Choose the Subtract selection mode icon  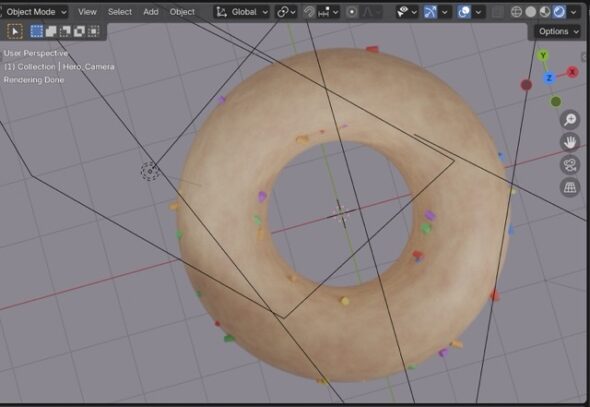coord(65,32)
